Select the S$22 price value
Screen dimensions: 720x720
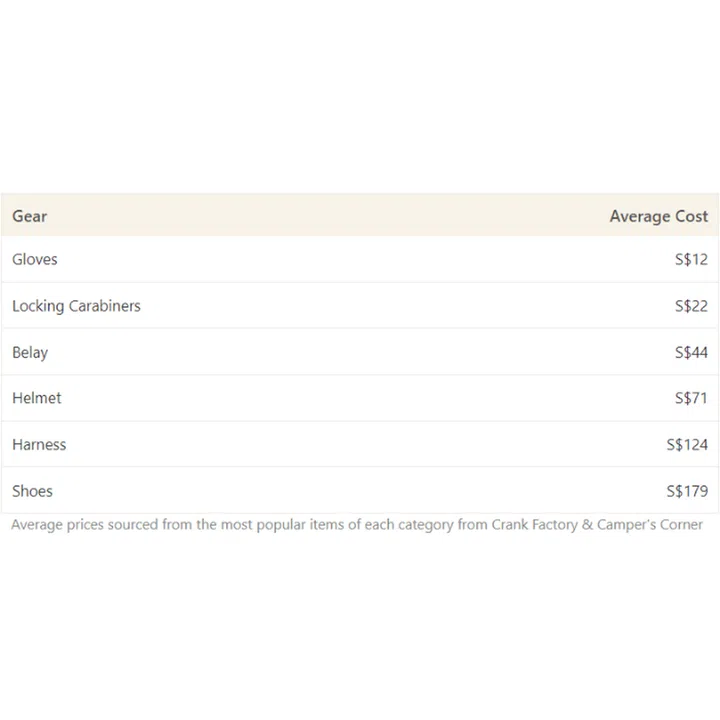691,306
